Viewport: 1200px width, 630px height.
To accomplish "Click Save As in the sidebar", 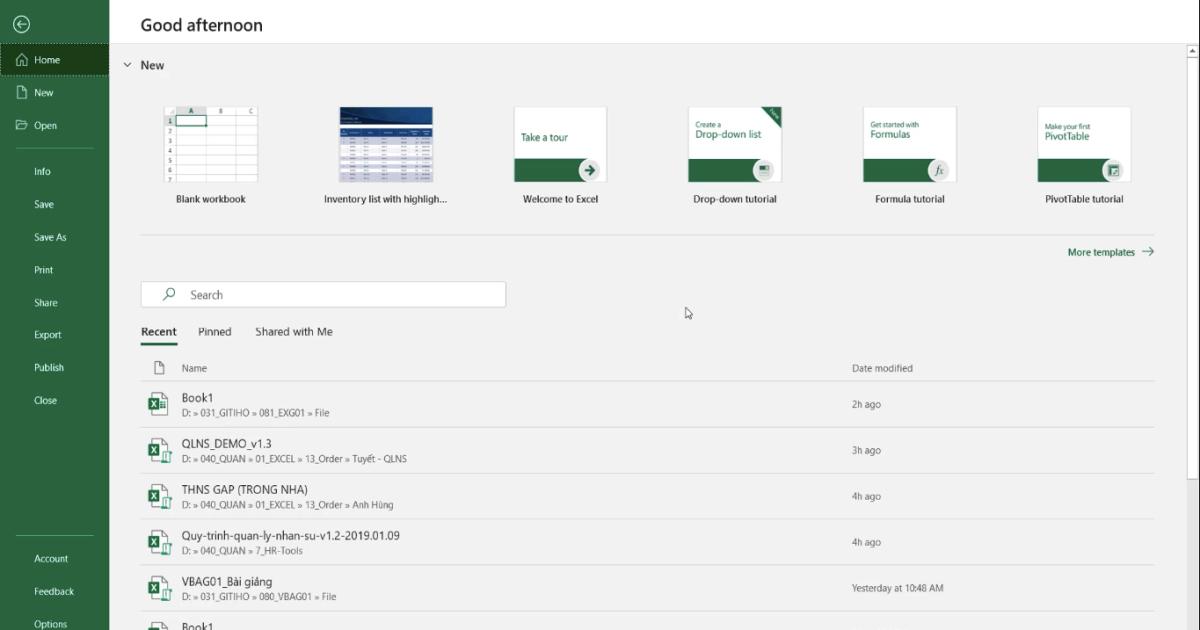I will (52, 237).
